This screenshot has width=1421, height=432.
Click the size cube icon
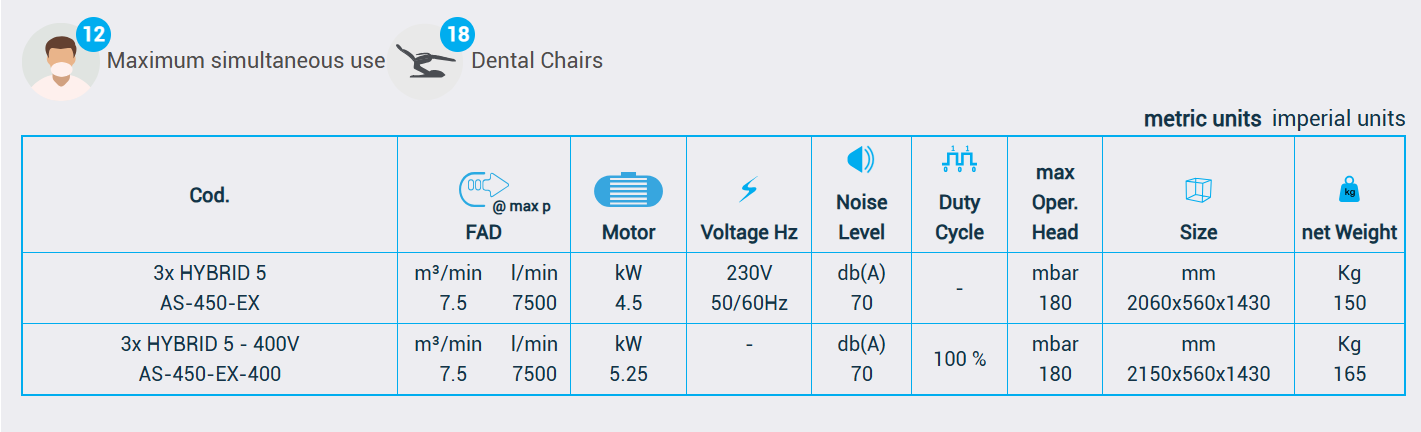[1198, 189]
